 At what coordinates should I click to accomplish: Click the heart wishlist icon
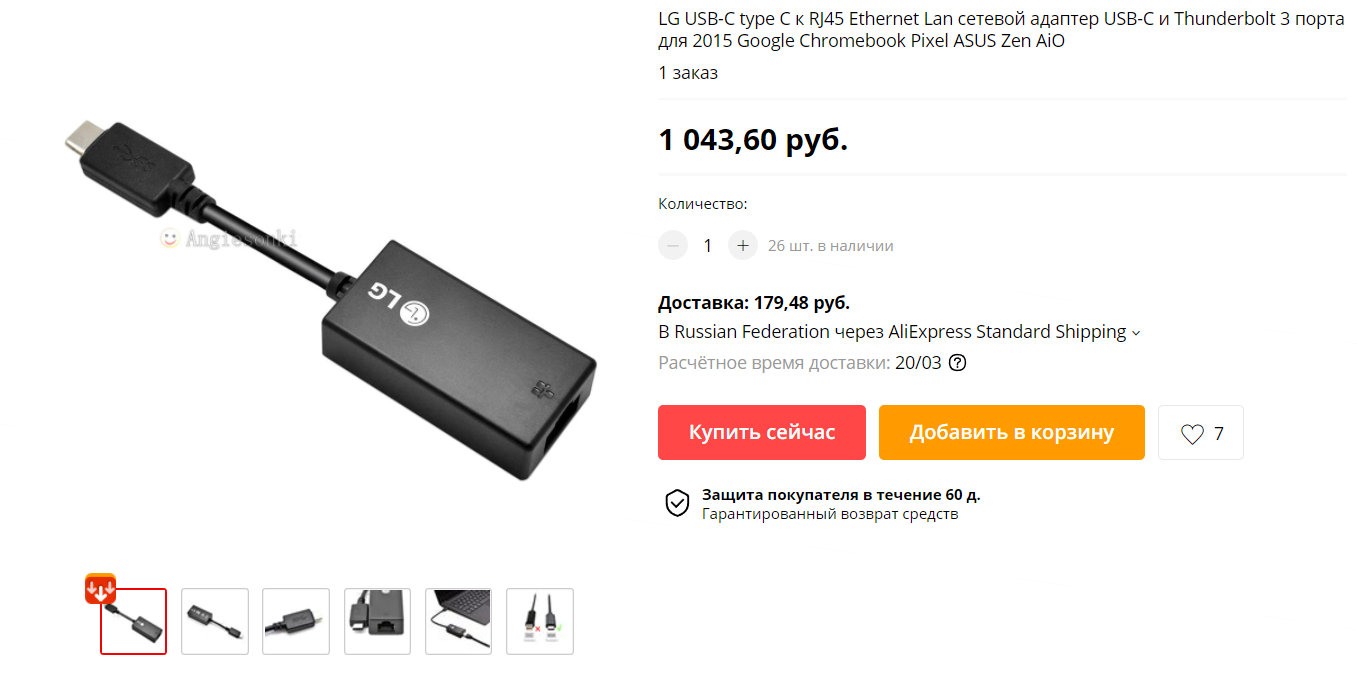1192,434
